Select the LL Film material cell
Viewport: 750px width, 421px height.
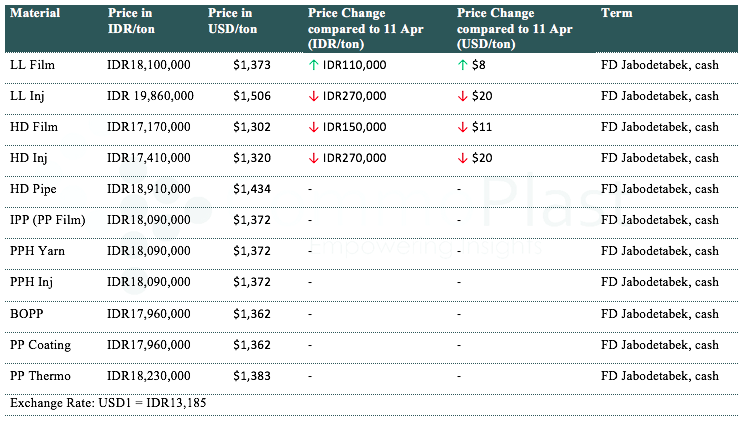pos(31,64)
